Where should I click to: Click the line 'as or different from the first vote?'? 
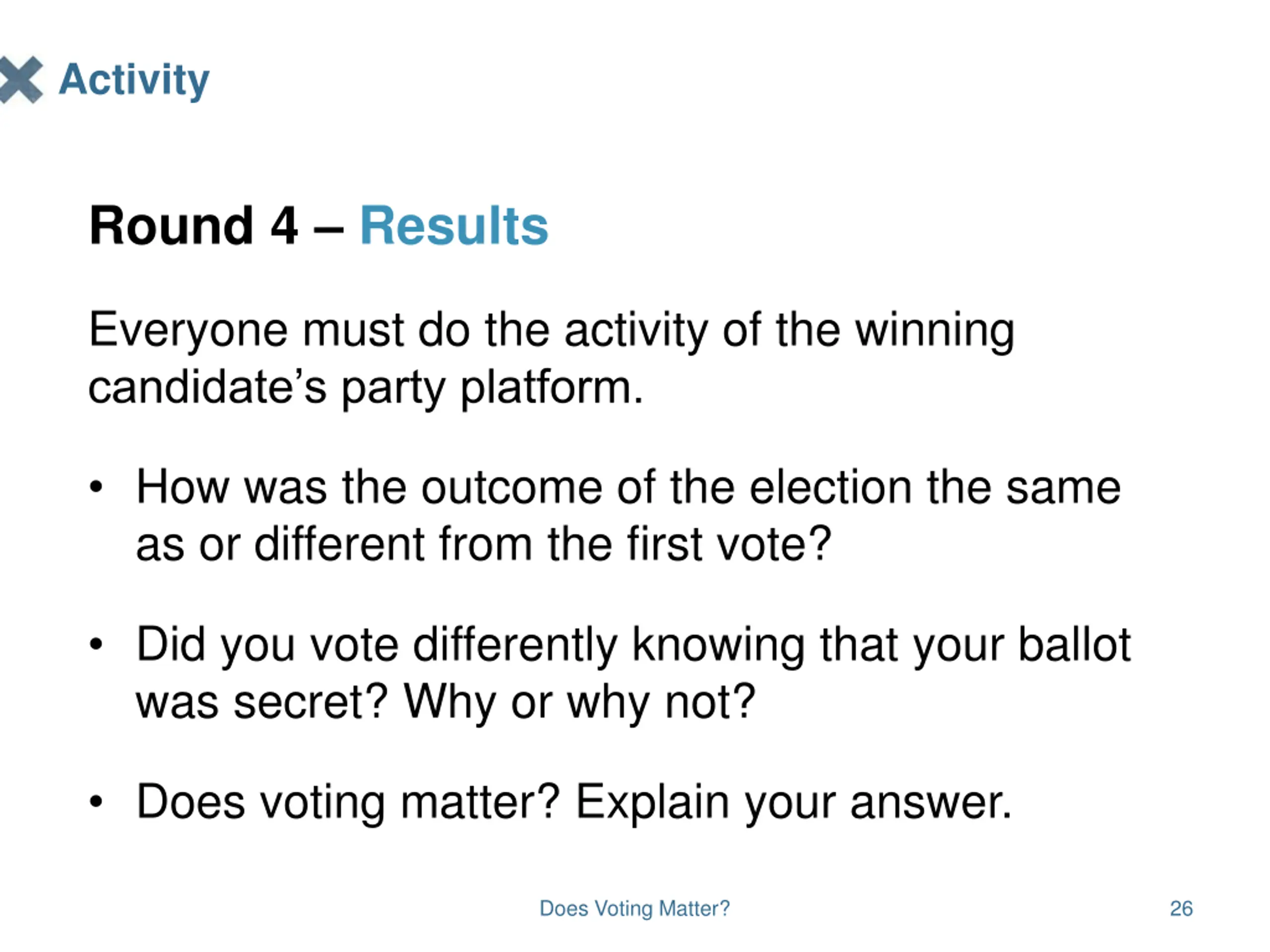pos(483,544)
